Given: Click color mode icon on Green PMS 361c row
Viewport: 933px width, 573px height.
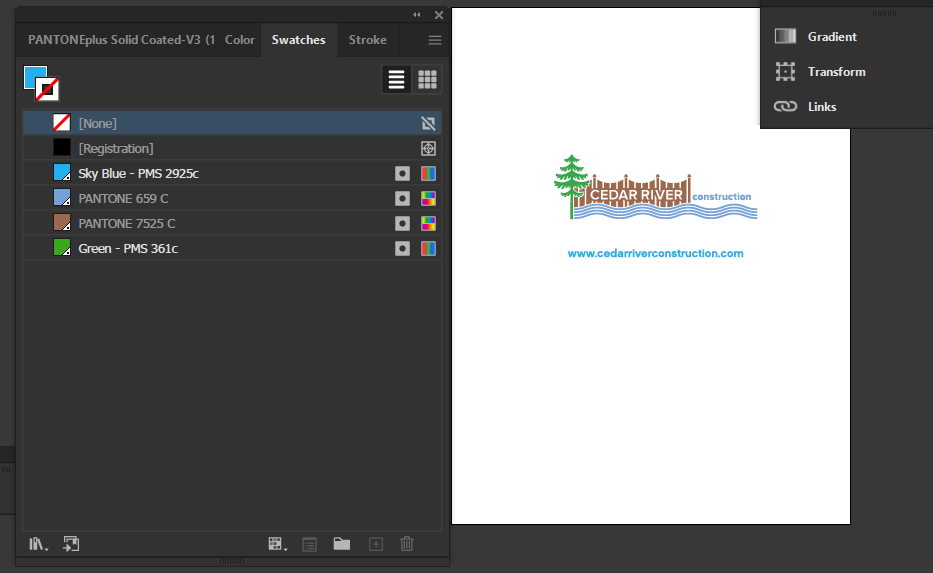Looking at the screenshot, I should 428,248.
